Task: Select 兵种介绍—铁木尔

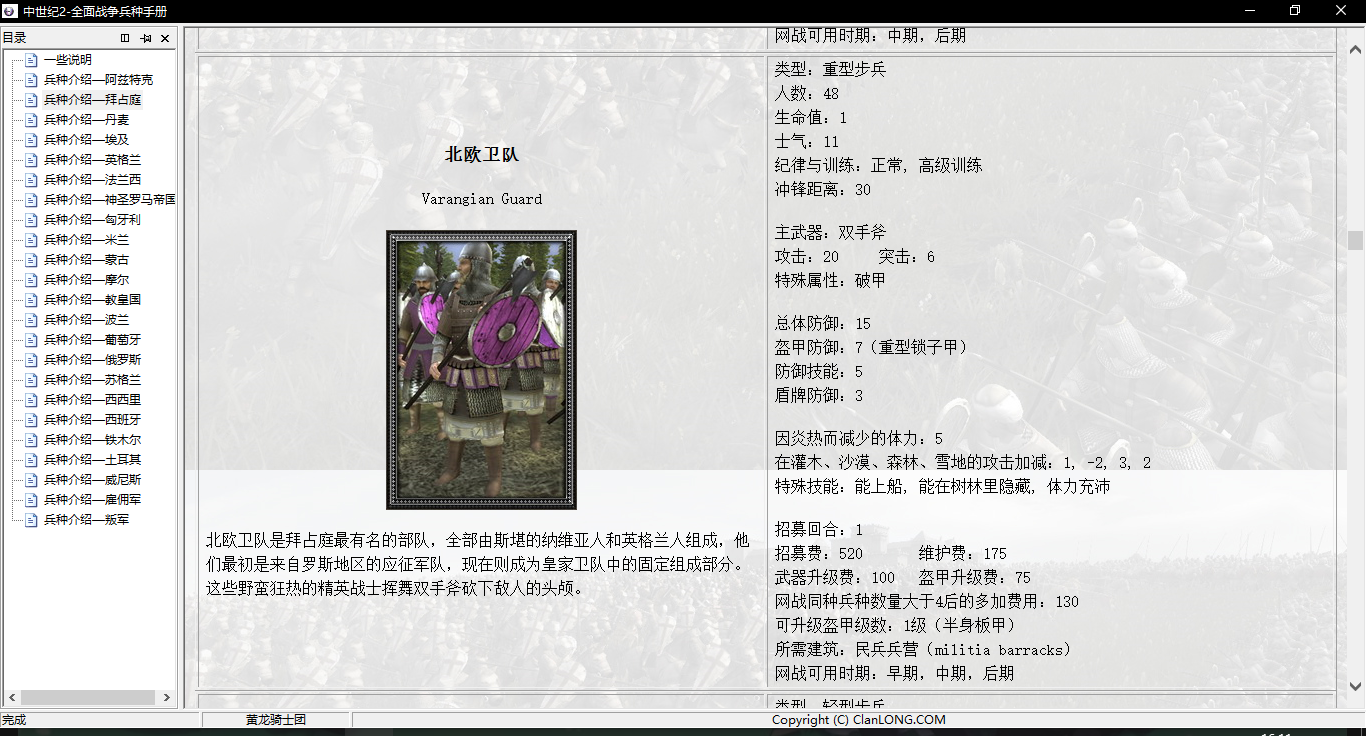Action: (x=93, y=440)
